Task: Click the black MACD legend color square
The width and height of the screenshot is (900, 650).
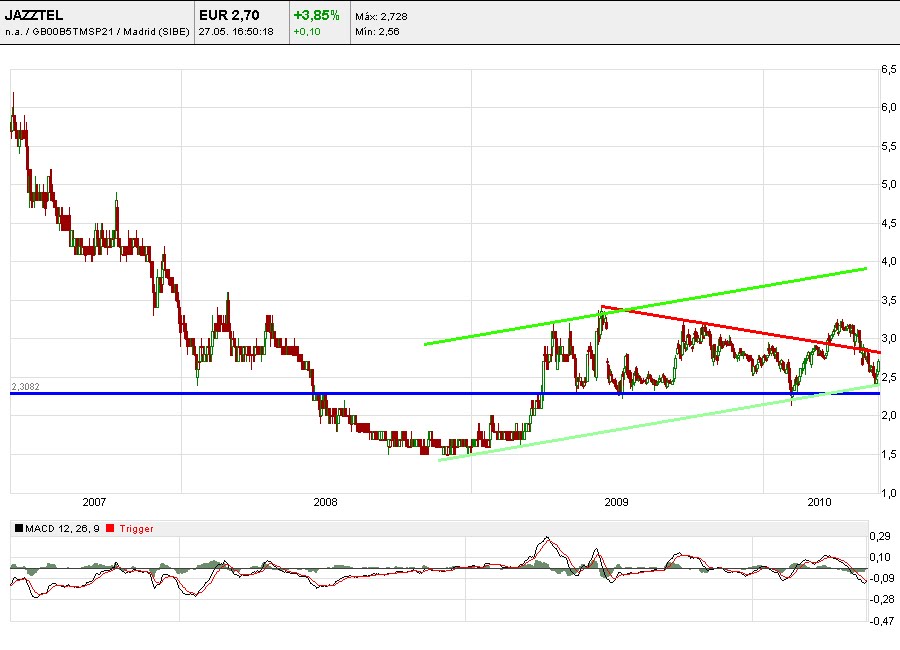Action: [19, 528]
